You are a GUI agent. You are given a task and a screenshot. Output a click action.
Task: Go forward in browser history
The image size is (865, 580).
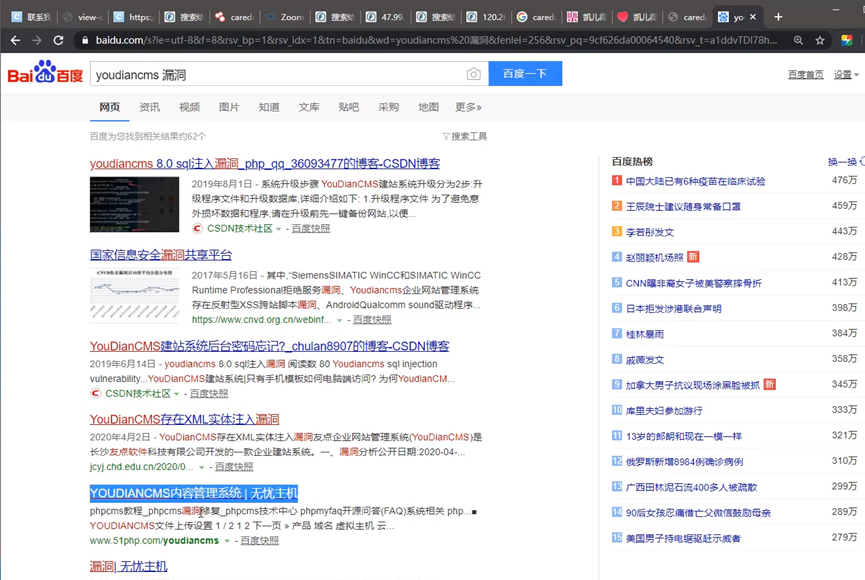(36, 40)
